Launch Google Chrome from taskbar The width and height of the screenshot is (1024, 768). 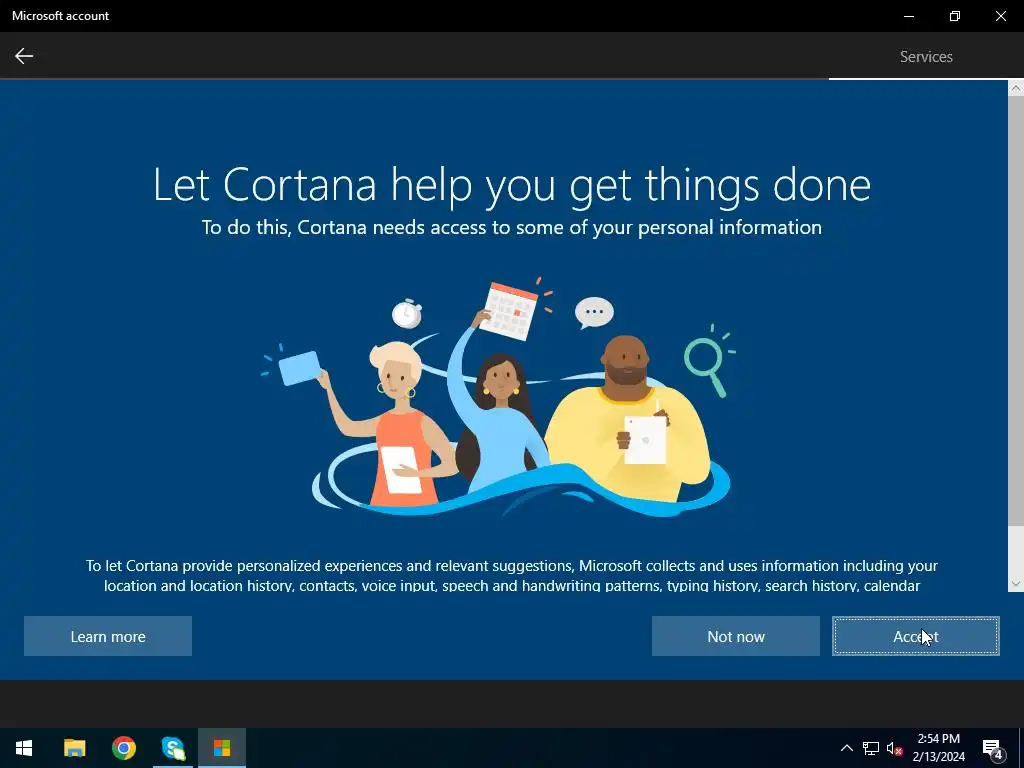[x=123, y=748]
